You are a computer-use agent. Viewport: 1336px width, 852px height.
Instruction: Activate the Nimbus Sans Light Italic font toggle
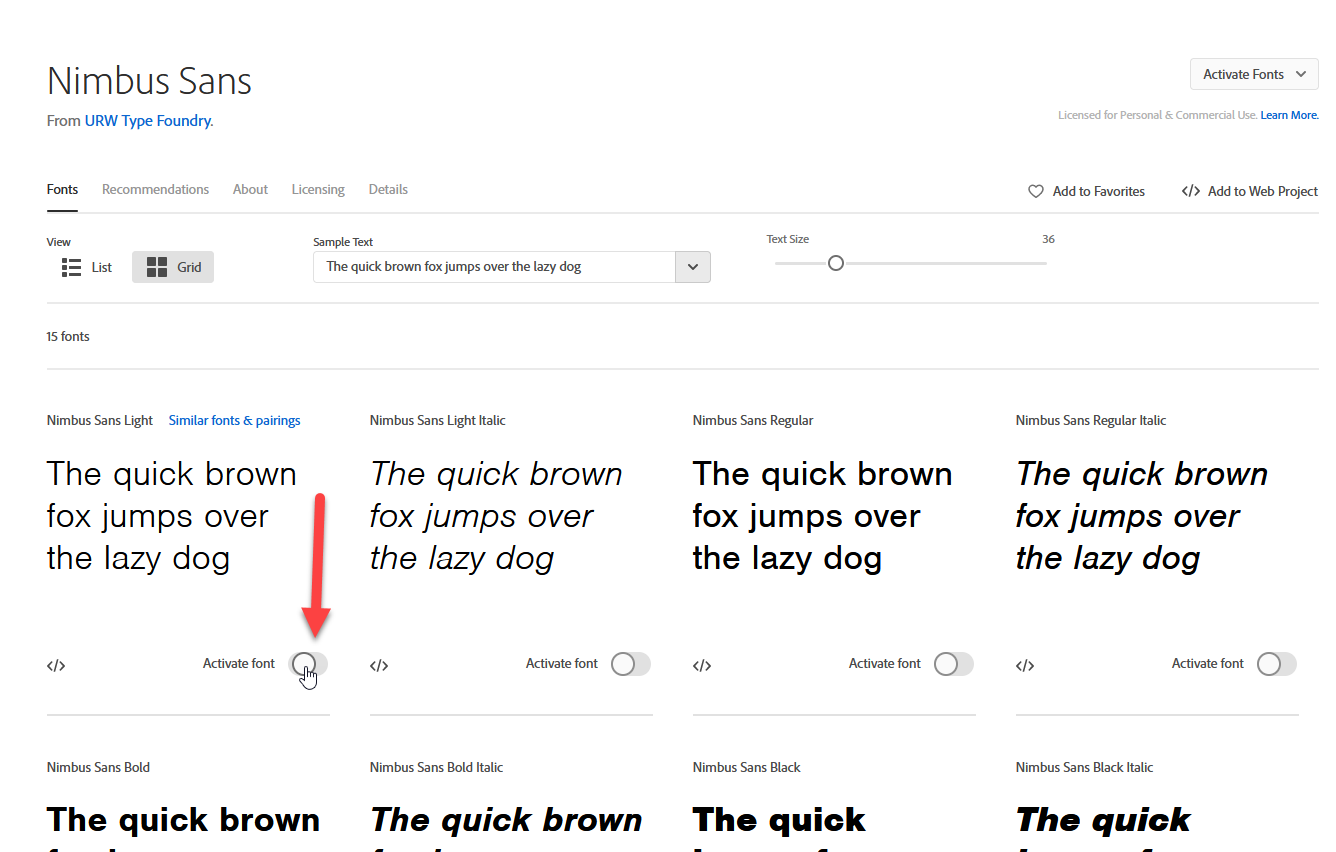point(631,664)
